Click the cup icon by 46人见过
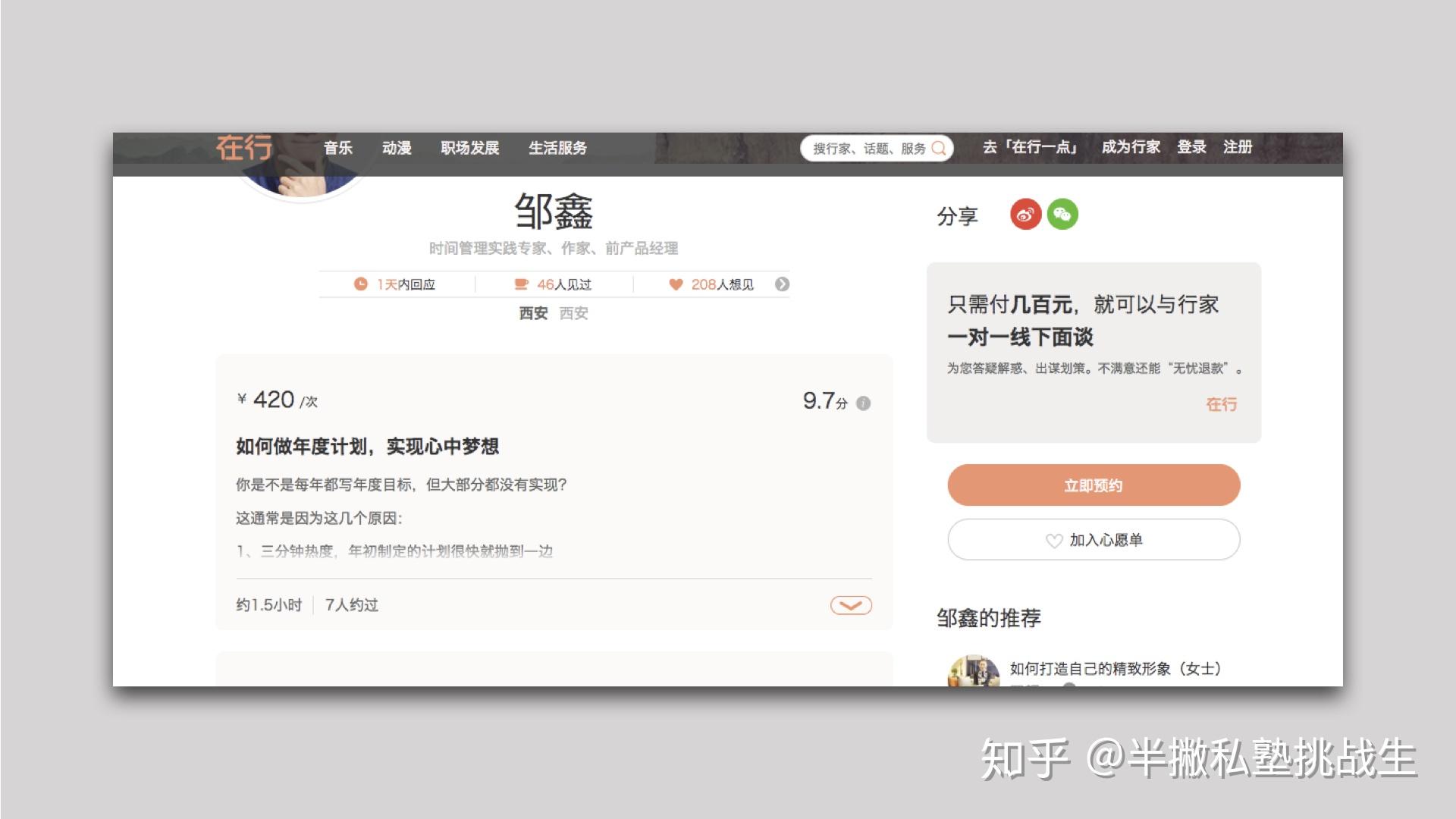 [521, 284]
